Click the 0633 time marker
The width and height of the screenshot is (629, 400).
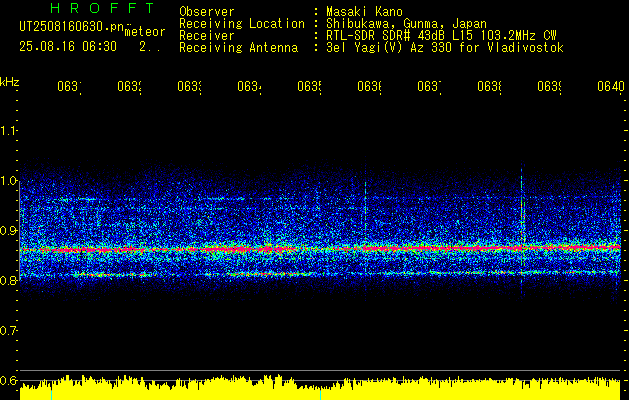[x=189, y=86]
